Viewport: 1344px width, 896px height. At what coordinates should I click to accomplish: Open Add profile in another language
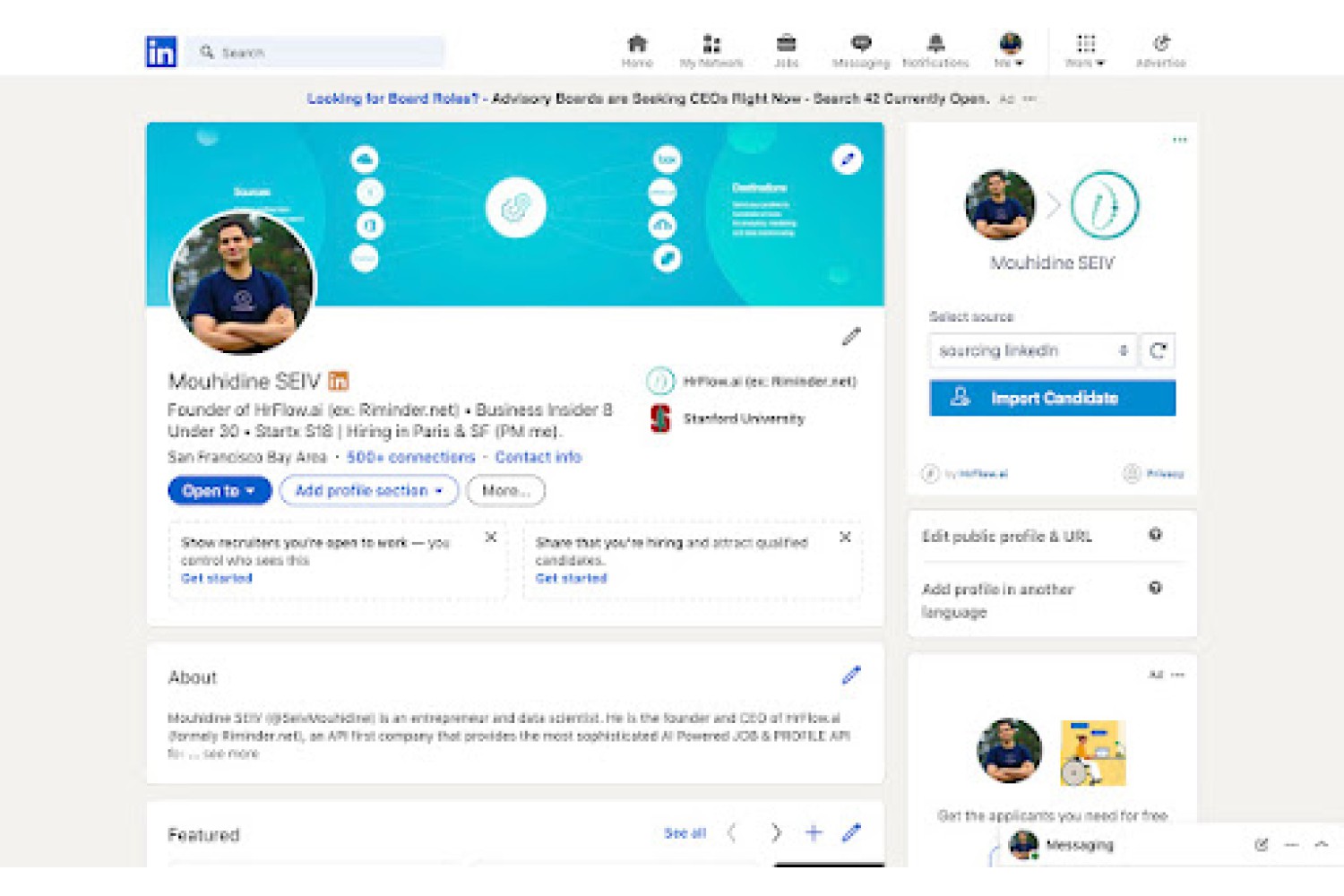pos(997,600)
